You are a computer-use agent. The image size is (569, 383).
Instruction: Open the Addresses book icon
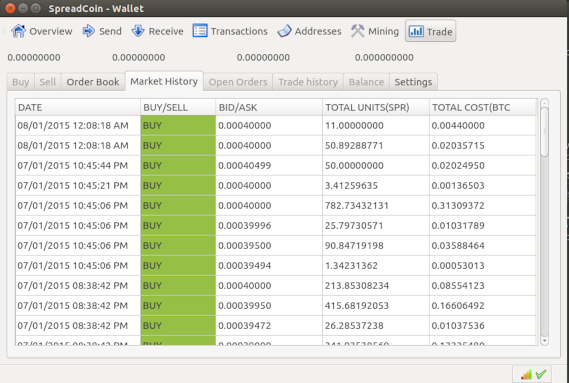pos(284,31)
